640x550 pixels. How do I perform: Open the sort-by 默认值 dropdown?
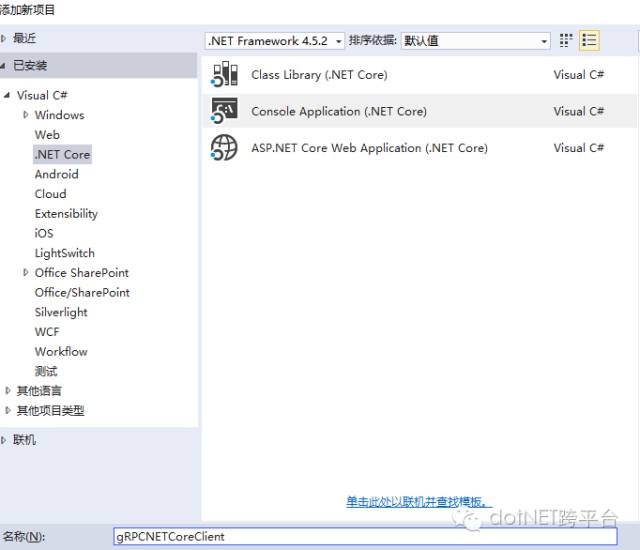[476, 41]
